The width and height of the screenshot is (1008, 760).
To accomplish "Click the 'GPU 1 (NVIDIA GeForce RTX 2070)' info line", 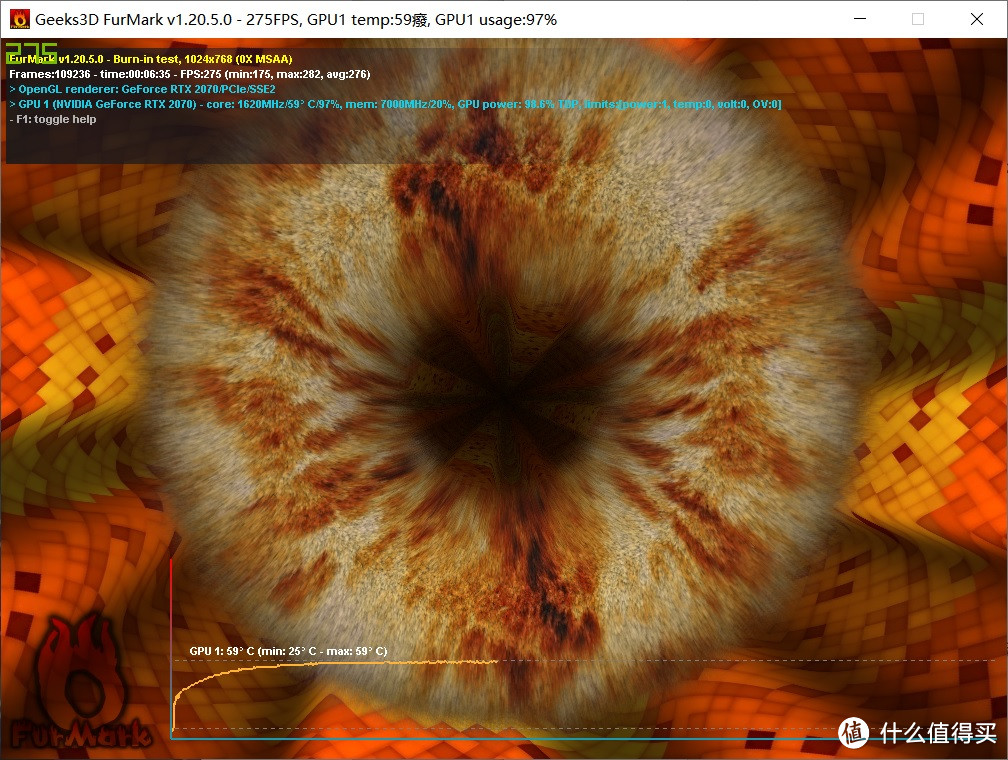I will coord(395,104).
